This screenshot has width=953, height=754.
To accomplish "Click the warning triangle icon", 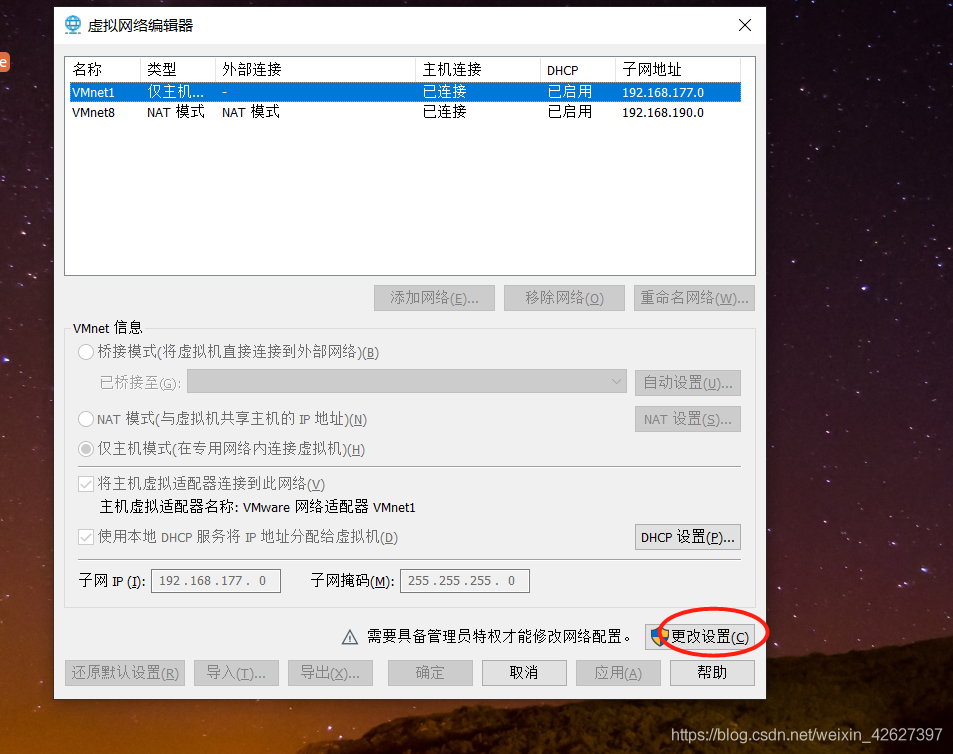I will [x=350, y=637].
